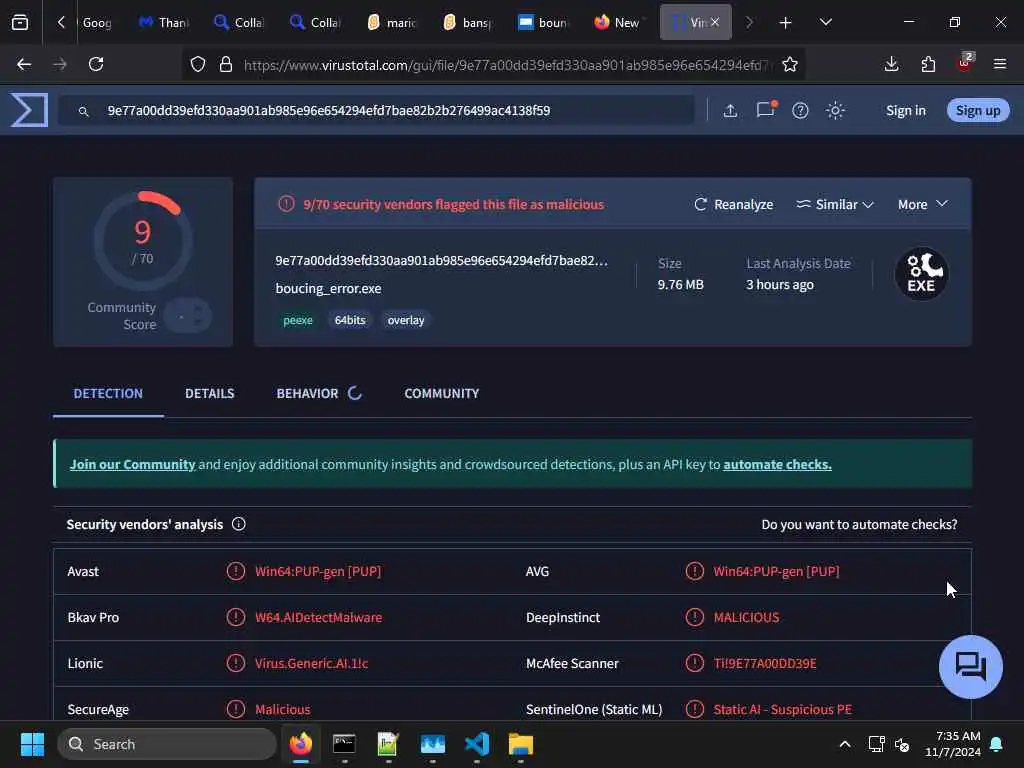The height and width of the screenshot is (768, 1024).
Task: Open the automate checks link
Action: (777, 464)
